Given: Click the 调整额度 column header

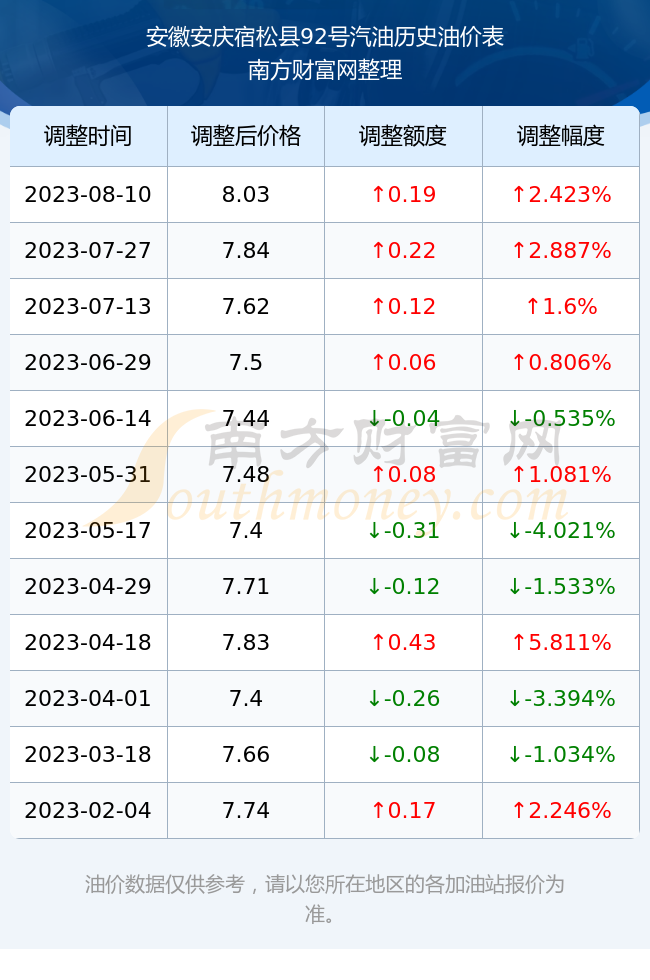Looking at the screenshot, I should coord(403,136).
